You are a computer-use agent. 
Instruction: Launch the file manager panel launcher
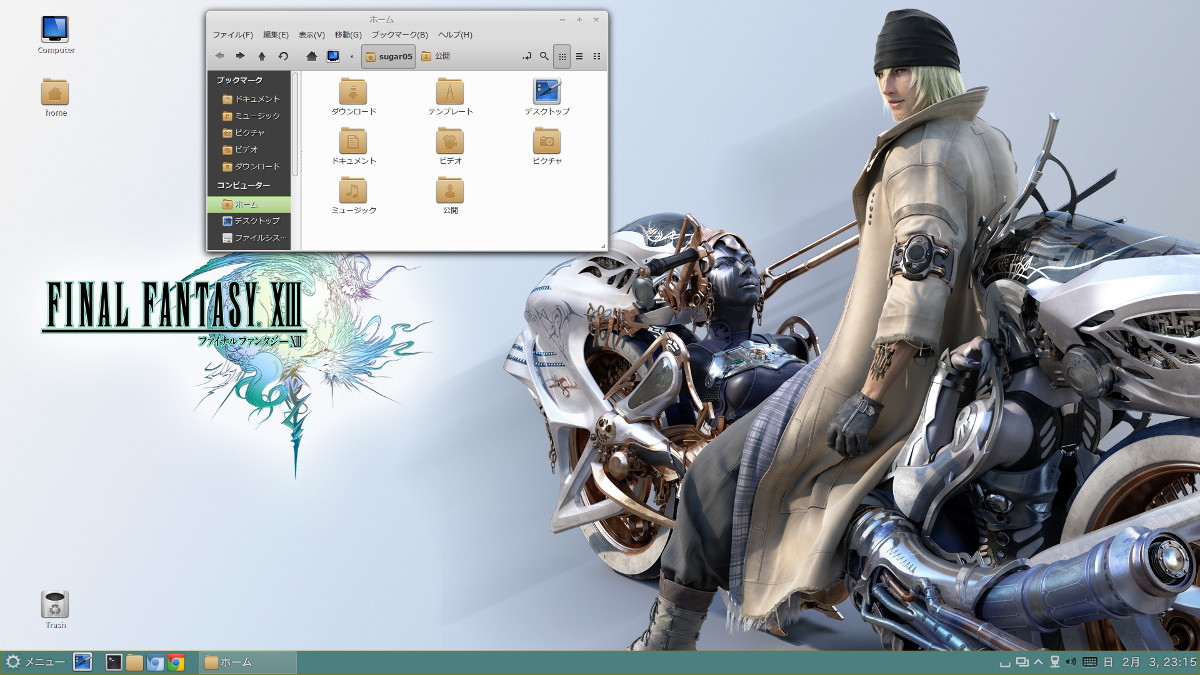click(135, 662)
